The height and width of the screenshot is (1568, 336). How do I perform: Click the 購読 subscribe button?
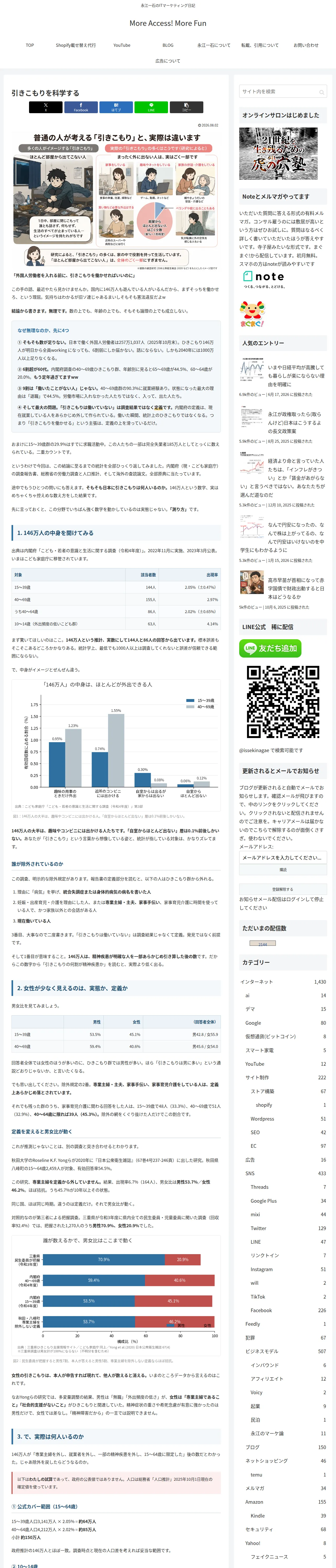coord(283,870)
